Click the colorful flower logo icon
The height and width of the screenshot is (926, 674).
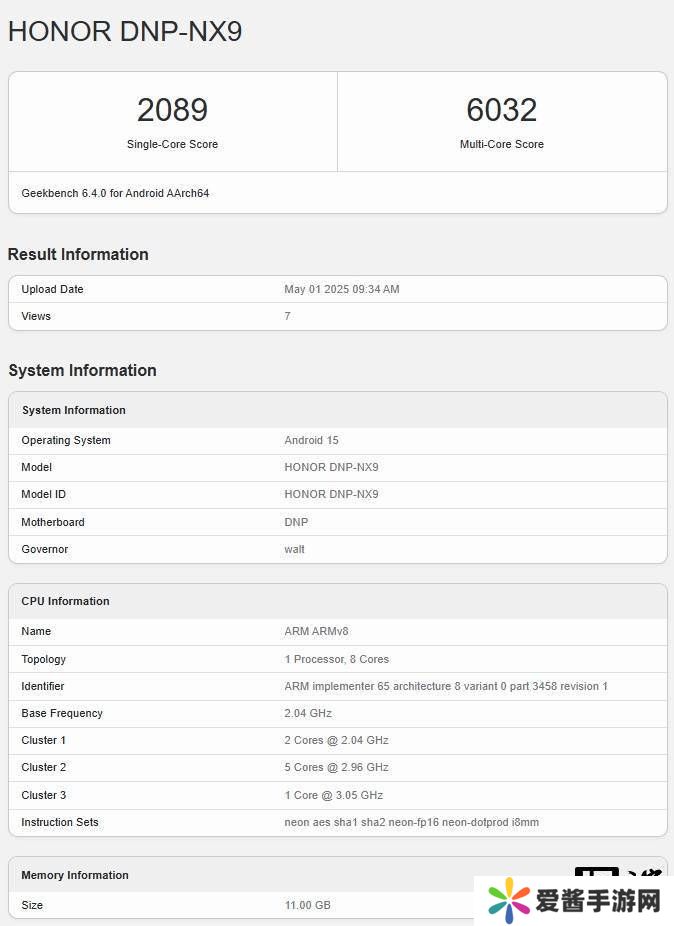[508, 901]
